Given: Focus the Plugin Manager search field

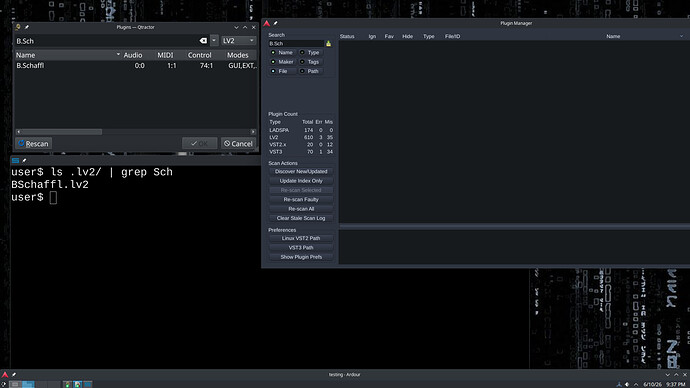Looking at the screenshot, I should pyautogui.click(x=296, y=44).
